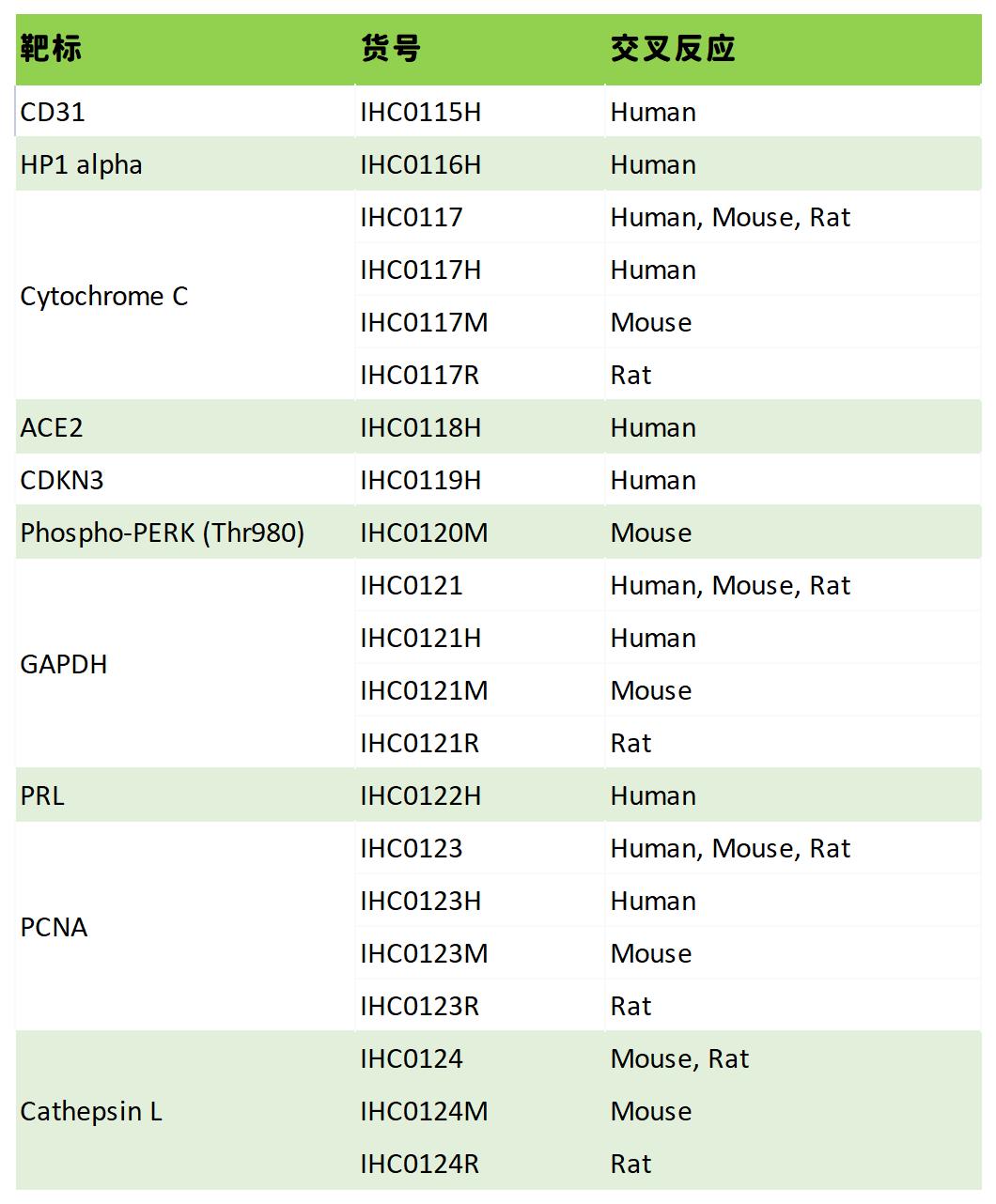Image resolution: width=996 pixels, height=1204 pixels.
Task: Click the Cytochrome C merged cell
Action: (104, 297)
